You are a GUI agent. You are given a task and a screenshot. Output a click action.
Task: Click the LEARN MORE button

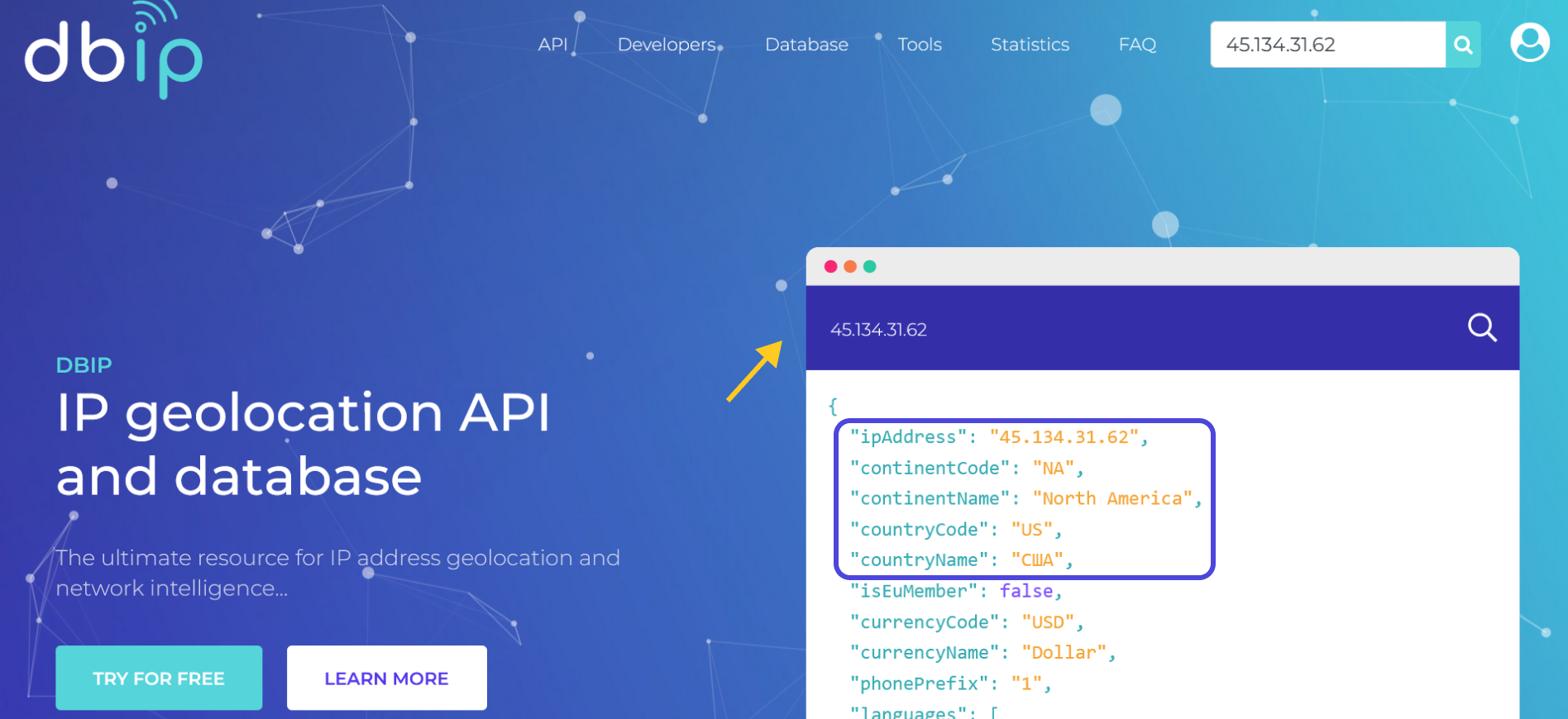click(386, 678)
